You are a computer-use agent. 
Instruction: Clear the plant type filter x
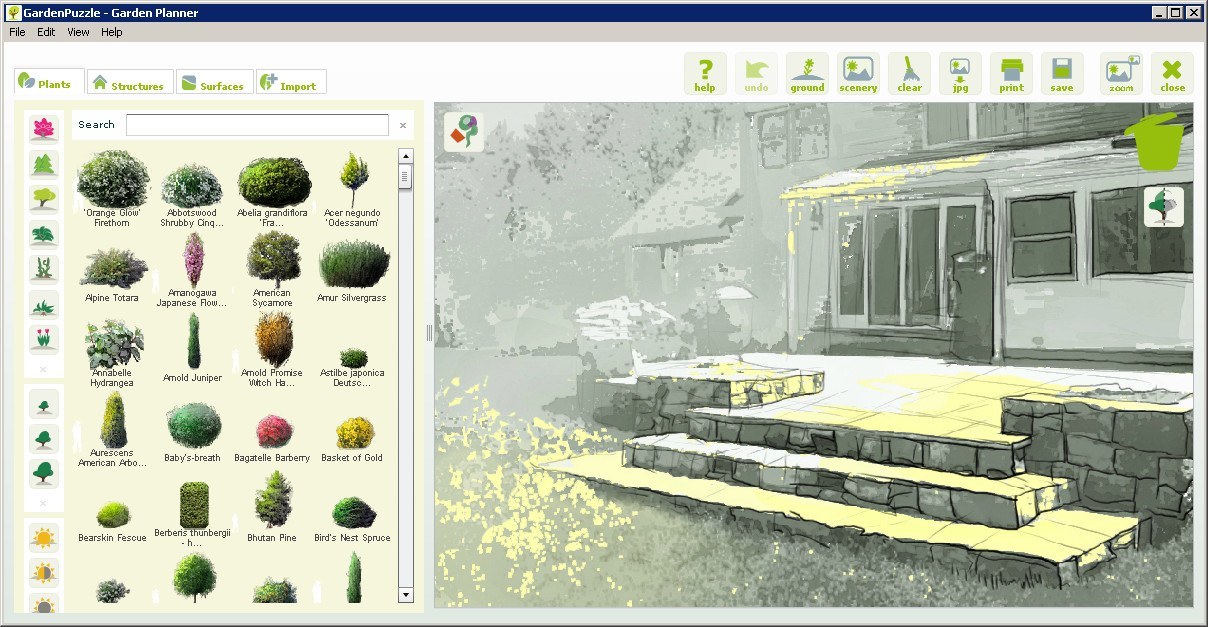coord(43,369)
